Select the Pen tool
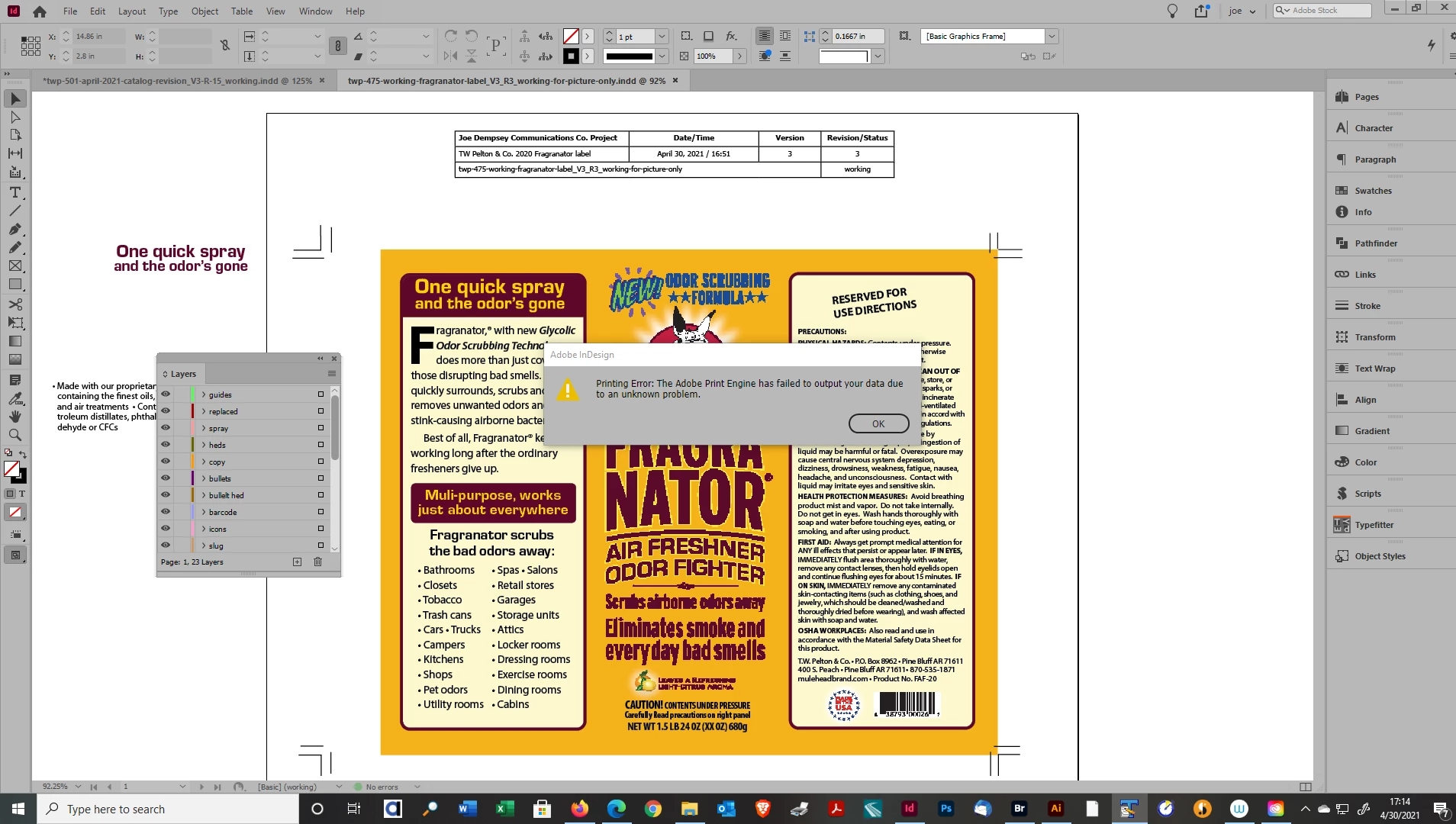 click(15, 229)
